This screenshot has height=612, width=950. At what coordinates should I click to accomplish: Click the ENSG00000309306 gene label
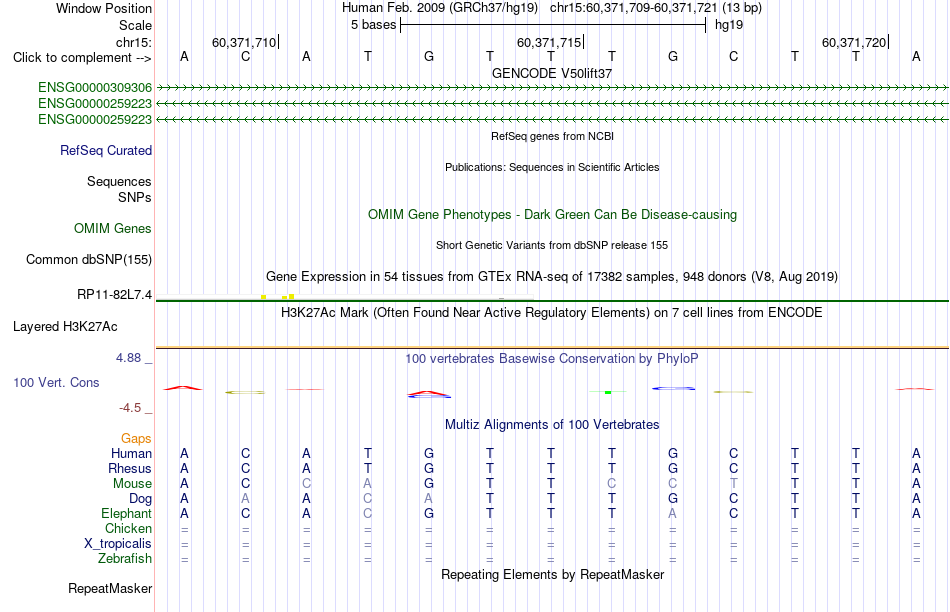(x=95, y=88)
